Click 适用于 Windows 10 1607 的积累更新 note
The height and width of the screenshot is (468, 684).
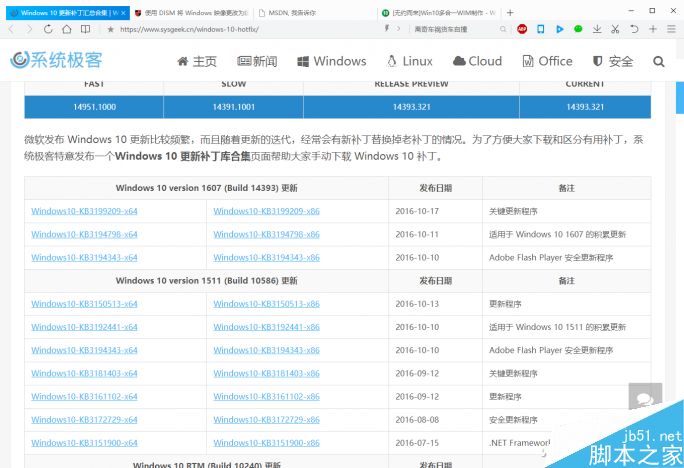[557, 234]
